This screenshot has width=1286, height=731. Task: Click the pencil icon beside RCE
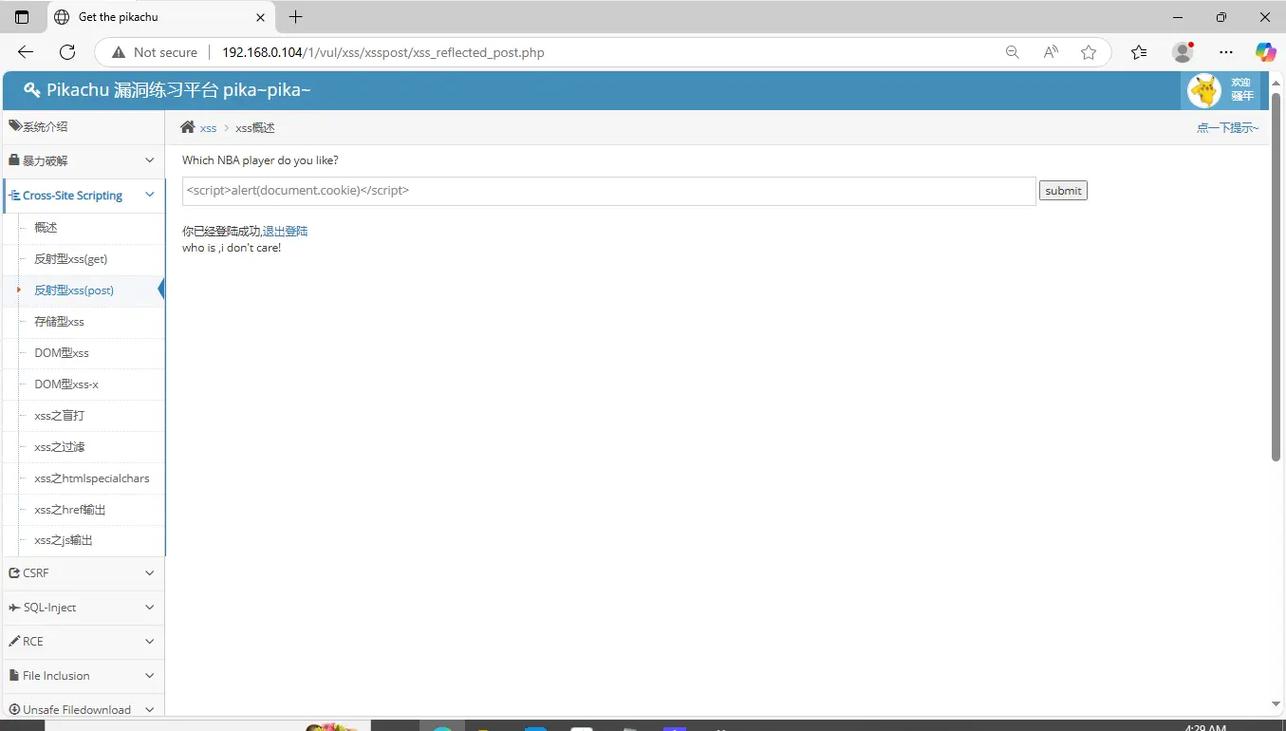[14, 641]
